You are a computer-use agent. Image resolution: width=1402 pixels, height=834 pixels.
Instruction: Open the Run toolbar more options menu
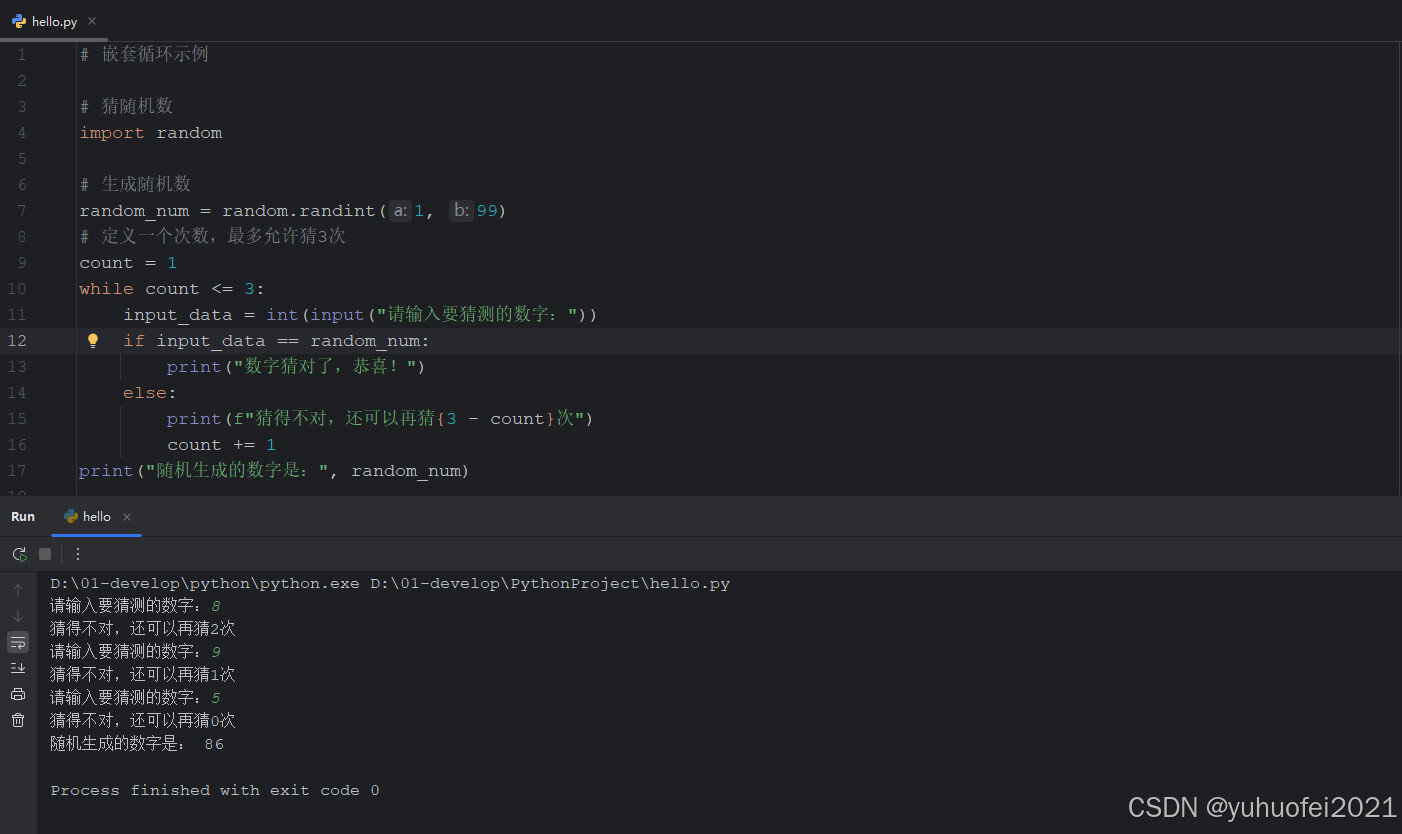click(x=78, y=554)
